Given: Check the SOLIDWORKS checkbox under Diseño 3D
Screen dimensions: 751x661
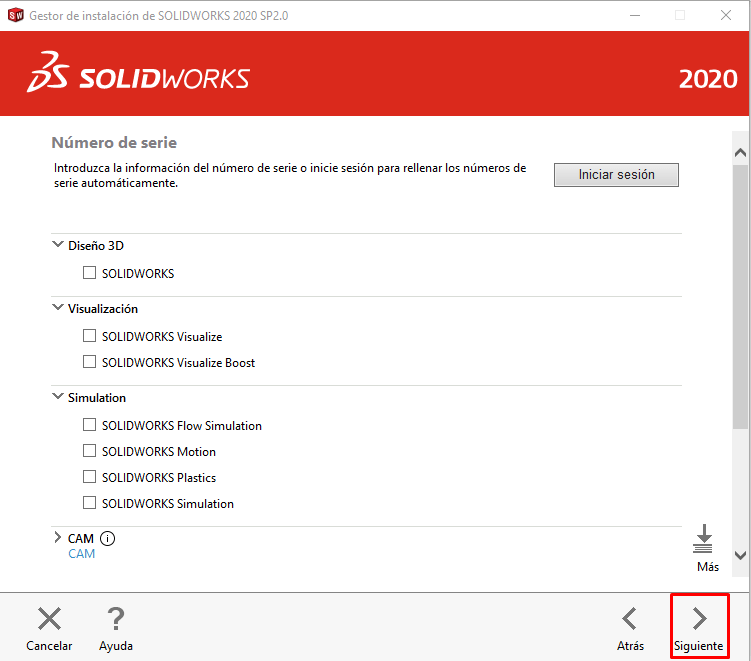Looking at the screenshot, I should pyautogui.click(x=90, y=273).
